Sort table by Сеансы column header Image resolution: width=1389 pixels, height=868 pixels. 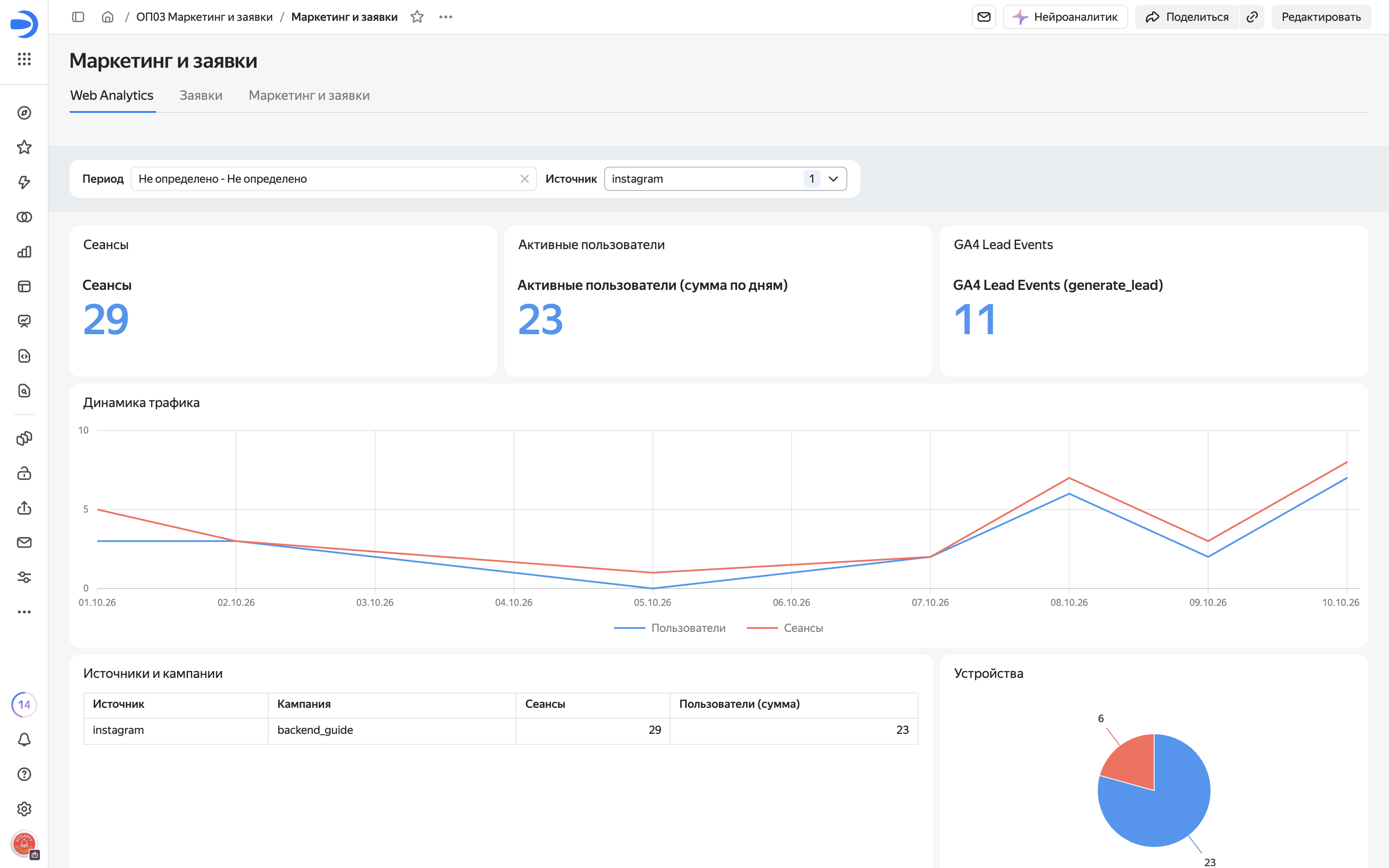pyautogui.click(x=593, y=704)
